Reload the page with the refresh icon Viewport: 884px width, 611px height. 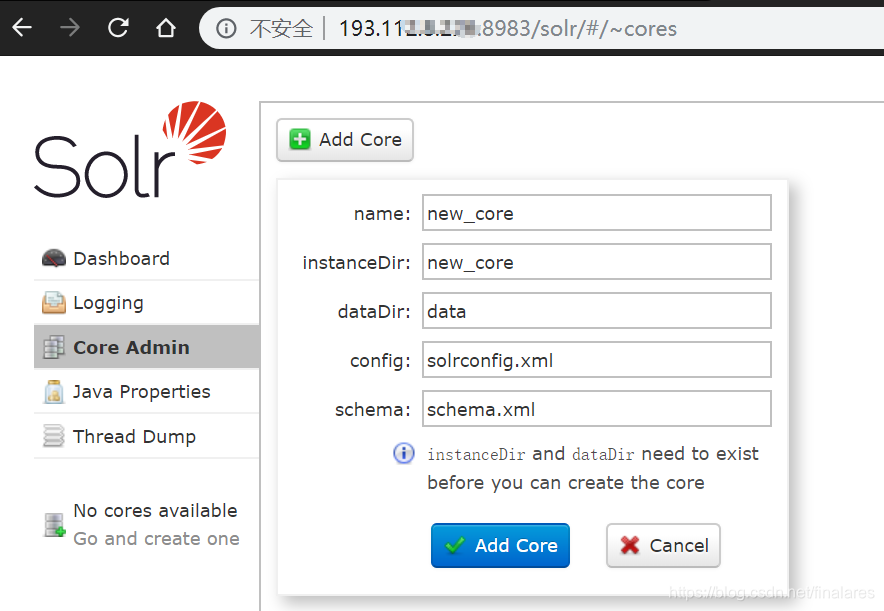point(118,27)
